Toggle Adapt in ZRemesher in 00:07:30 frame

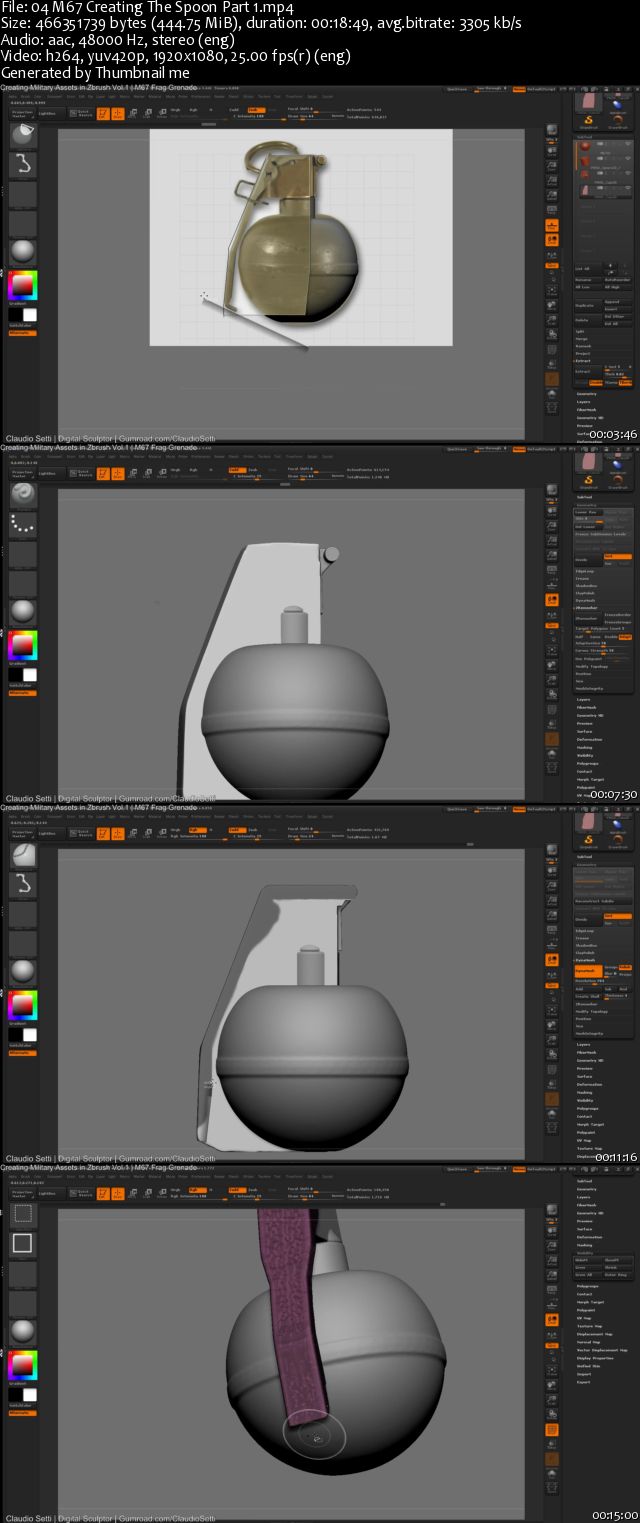pos(626,637)
